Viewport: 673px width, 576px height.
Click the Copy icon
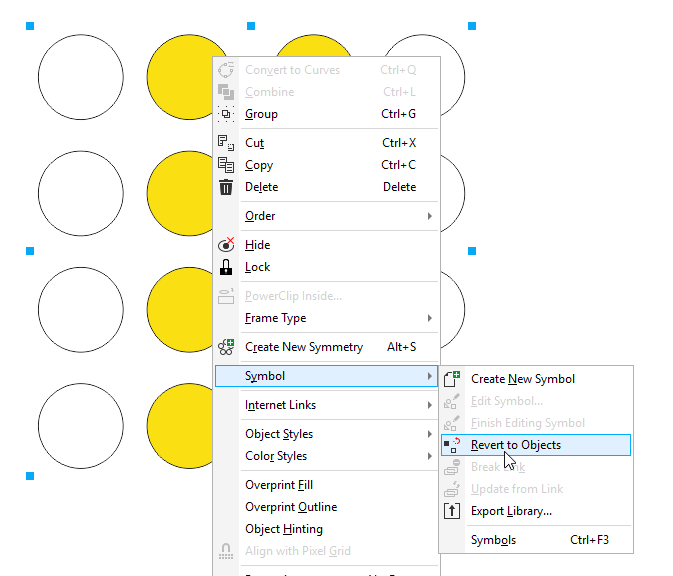pyautogui.click(x=226, y=165)
